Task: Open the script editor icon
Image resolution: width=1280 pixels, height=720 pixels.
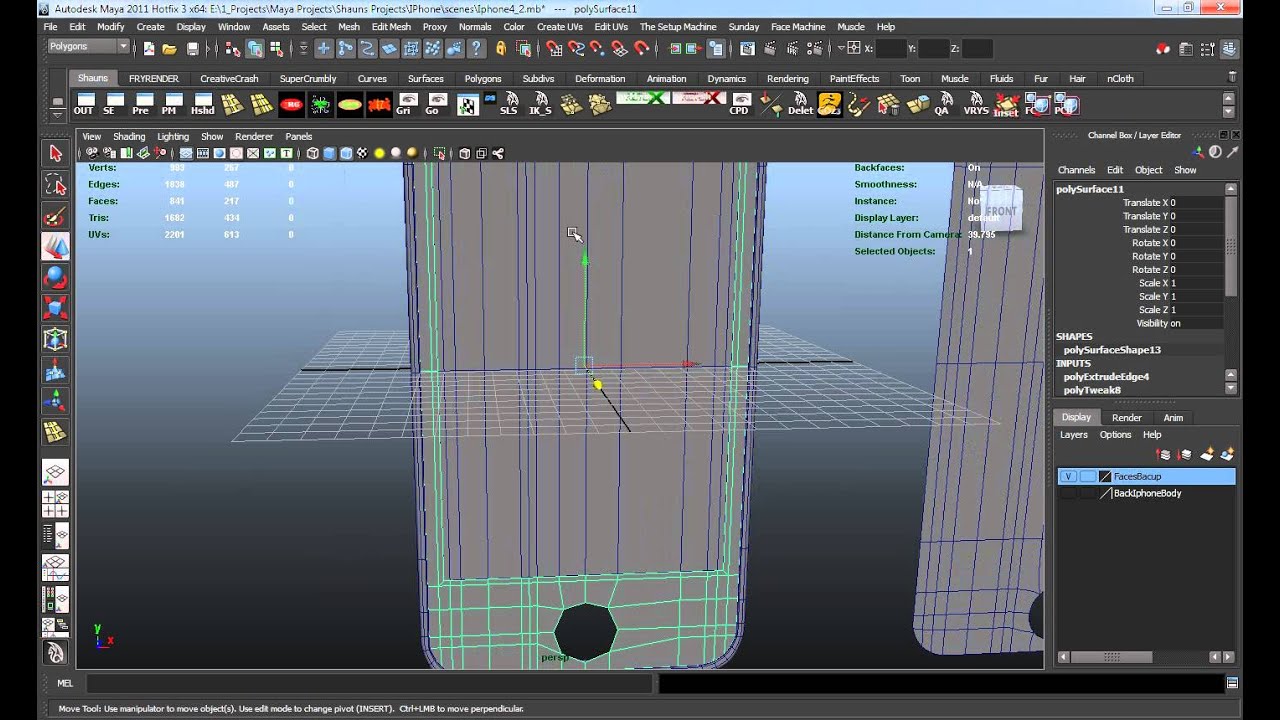Action: pos(1233,683)
